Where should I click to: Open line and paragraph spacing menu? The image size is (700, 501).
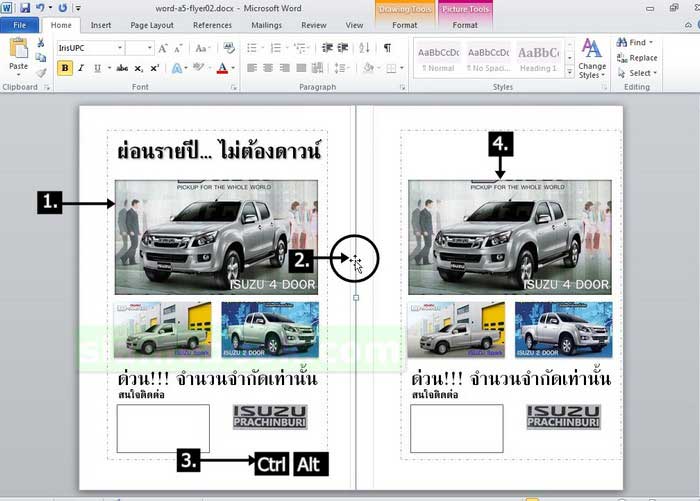point(342,68)
